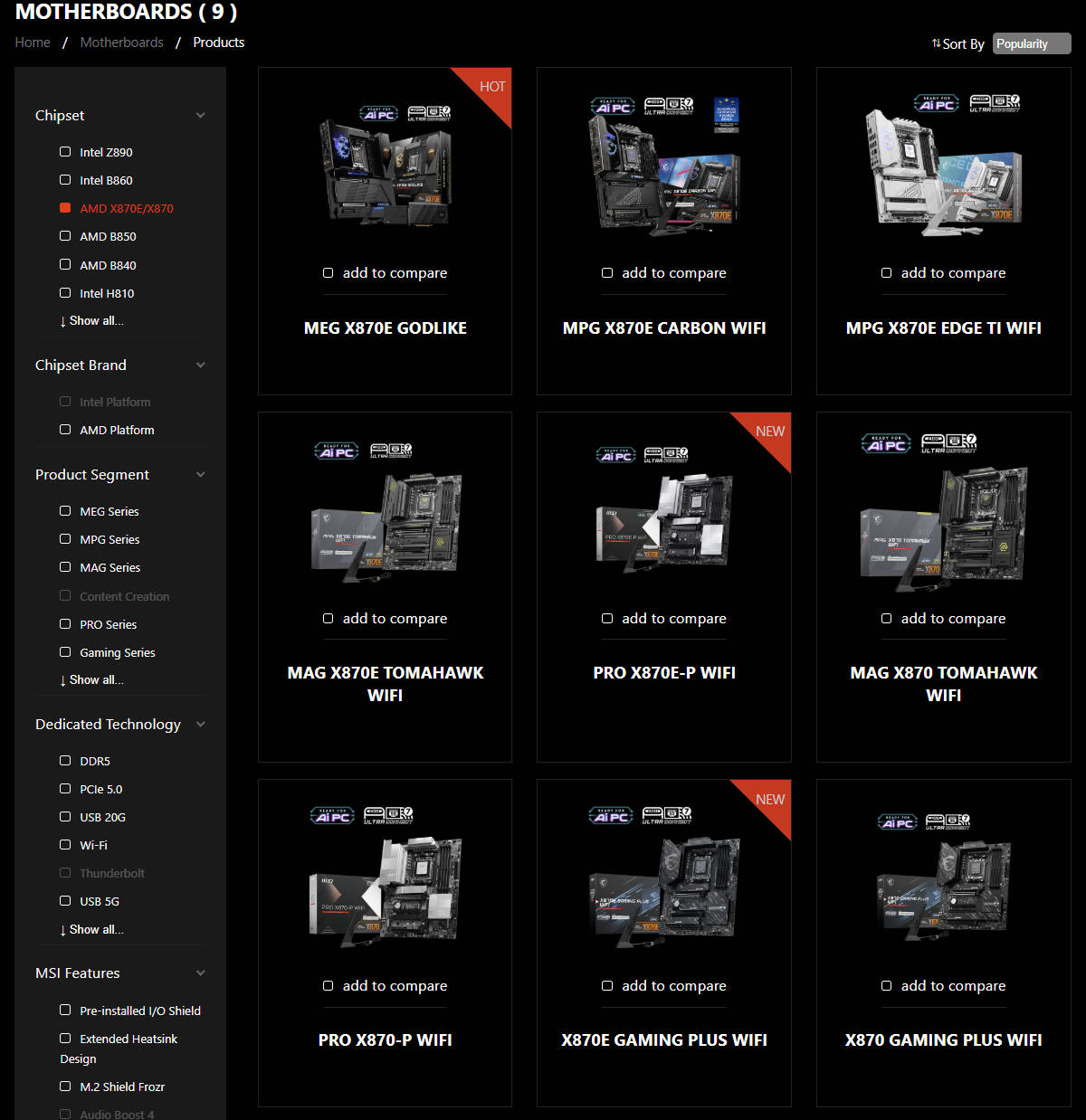This screenshot has height=1120, width=1086.
Task: Open the X870E GAMING PLUS WIFI title link
Action: click(664, 1040)
